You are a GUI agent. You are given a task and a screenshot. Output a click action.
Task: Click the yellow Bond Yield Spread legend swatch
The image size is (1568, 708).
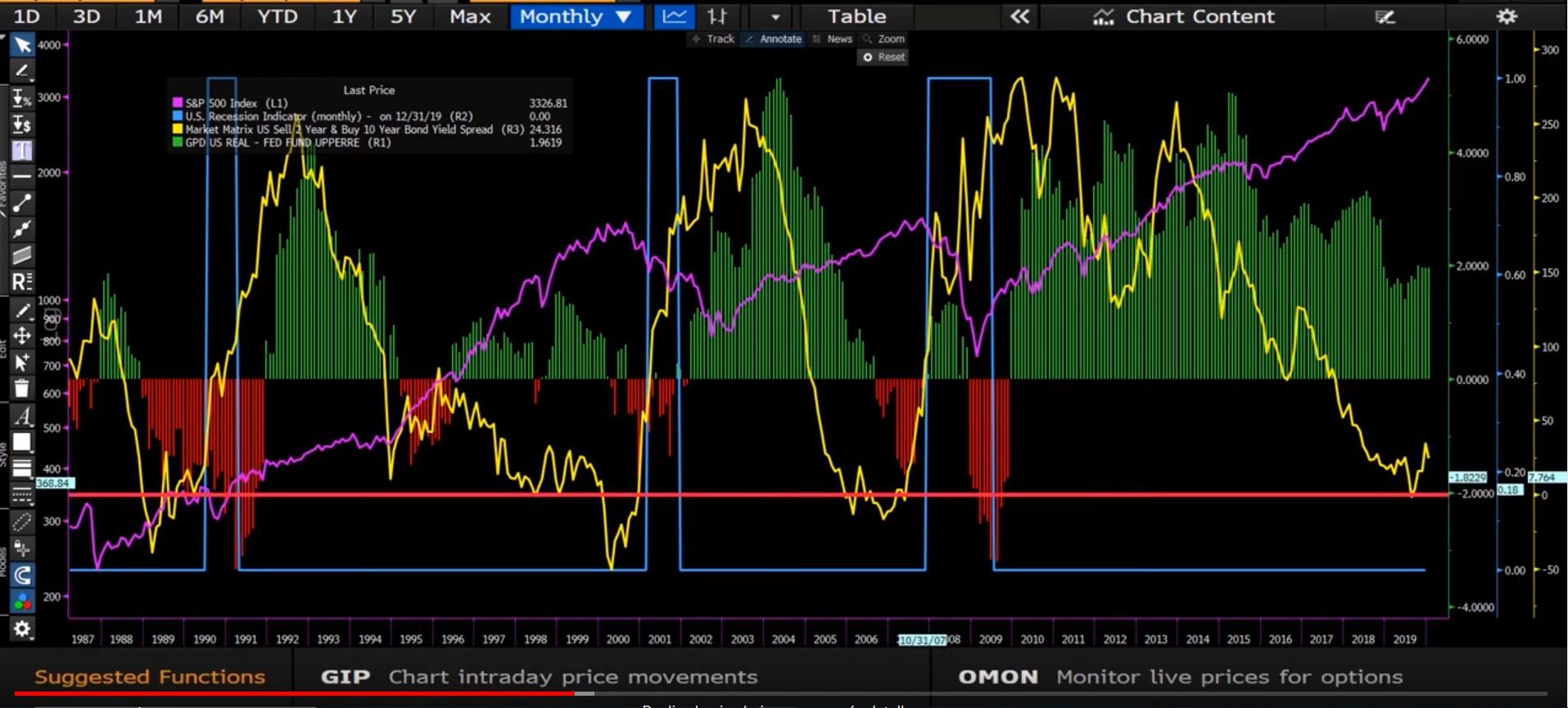point(177,129)
